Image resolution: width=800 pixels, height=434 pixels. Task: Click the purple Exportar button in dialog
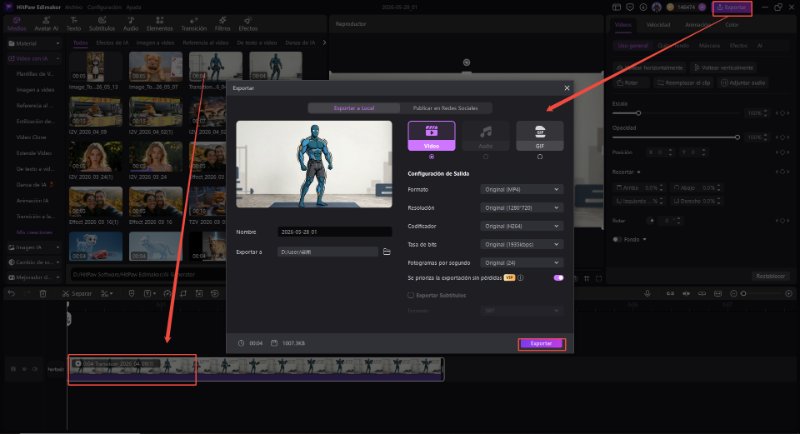click(x=541, y=344)
